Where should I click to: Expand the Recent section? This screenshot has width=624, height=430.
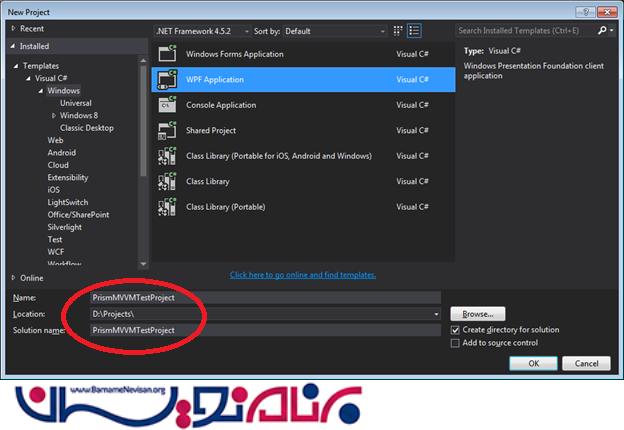[x=13, y=28]
